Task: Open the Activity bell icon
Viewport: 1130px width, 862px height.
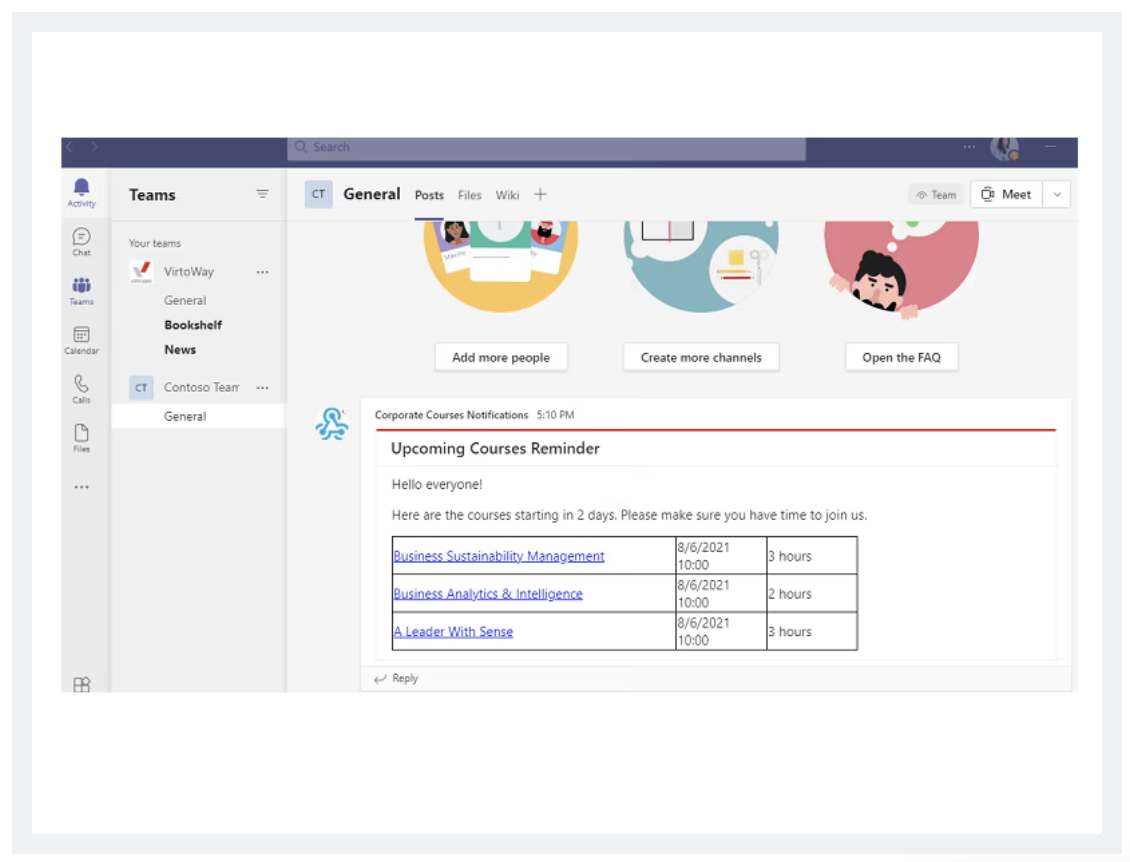Action: 81,192
